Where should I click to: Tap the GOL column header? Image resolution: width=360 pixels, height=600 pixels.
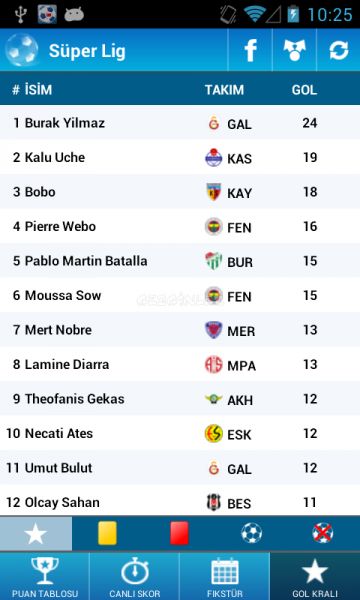pos(304,90)
